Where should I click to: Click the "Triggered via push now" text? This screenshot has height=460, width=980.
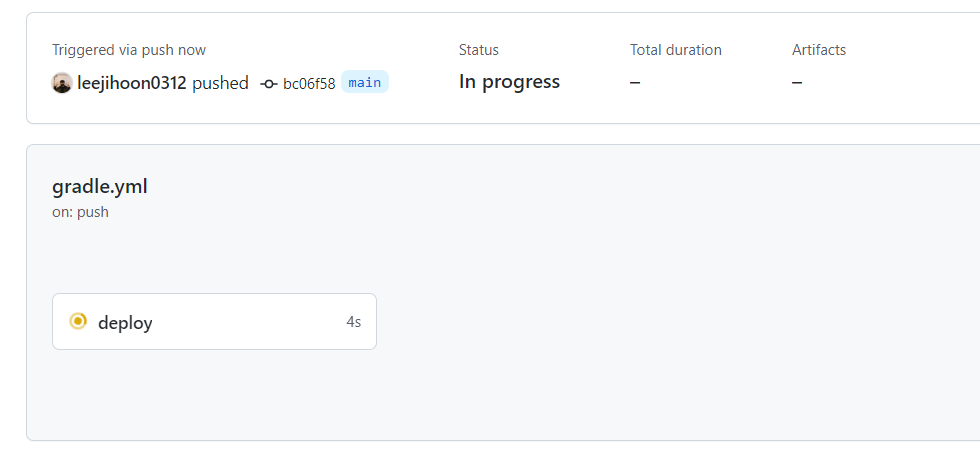point(129,50)
